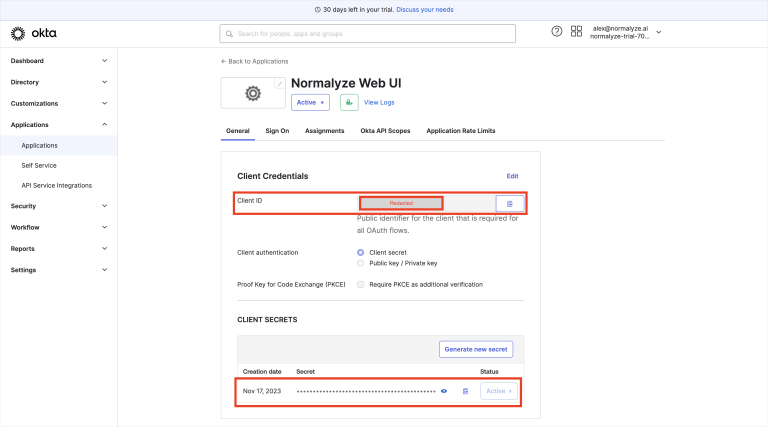This screenshot has width=768, height=427.
Task: Expand the Directory sidebar section
Action: coord(58,82)
